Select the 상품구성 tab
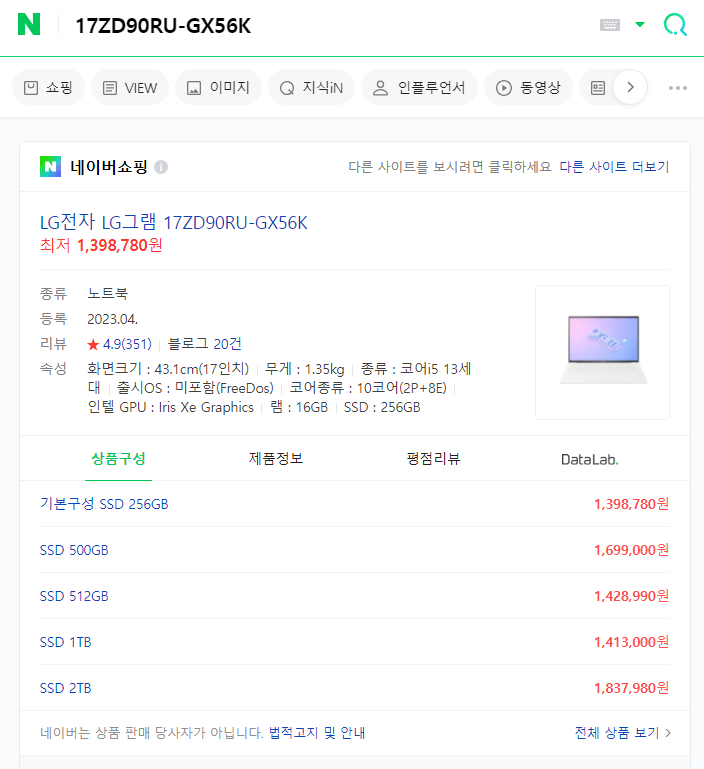704x769 pixels. pyautogui.click(x=118, y=459)
